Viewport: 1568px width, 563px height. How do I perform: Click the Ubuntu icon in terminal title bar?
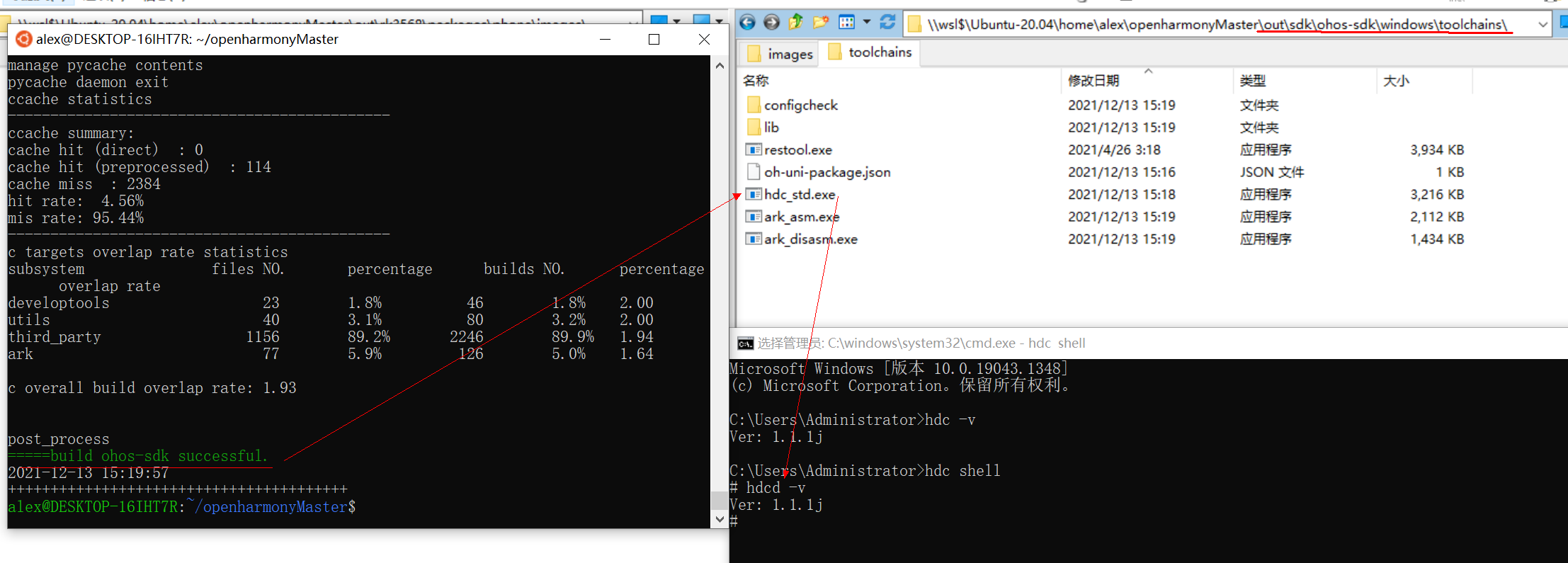coord(23,39)
